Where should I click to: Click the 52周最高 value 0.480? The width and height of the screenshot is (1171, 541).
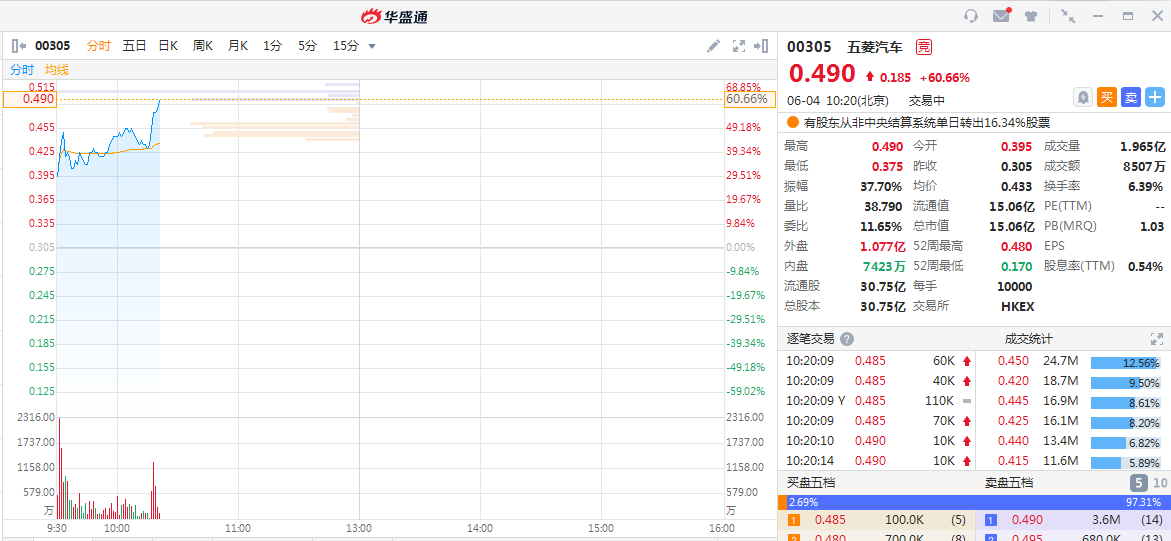point(1016,246)
